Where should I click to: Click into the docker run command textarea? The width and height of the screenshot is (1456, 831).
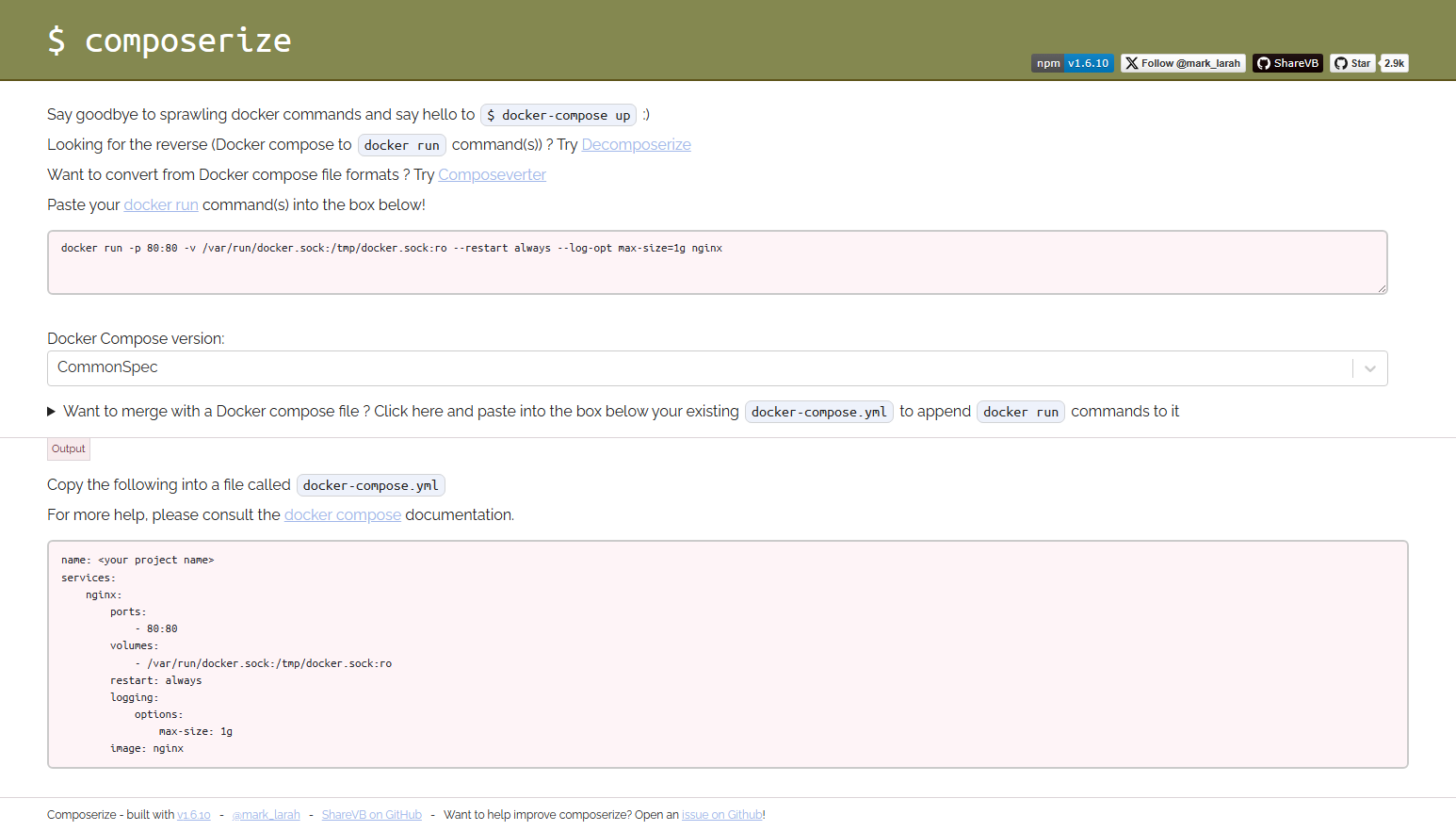(x=718, y=262)
